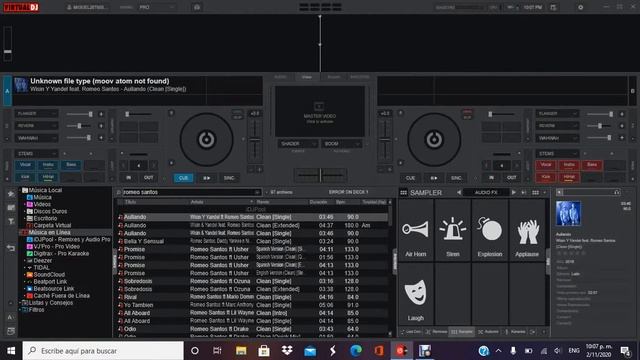This screenshot has width=640, height=360.
Task: Toggle Vocal stem on left deck
Action: 25,165
